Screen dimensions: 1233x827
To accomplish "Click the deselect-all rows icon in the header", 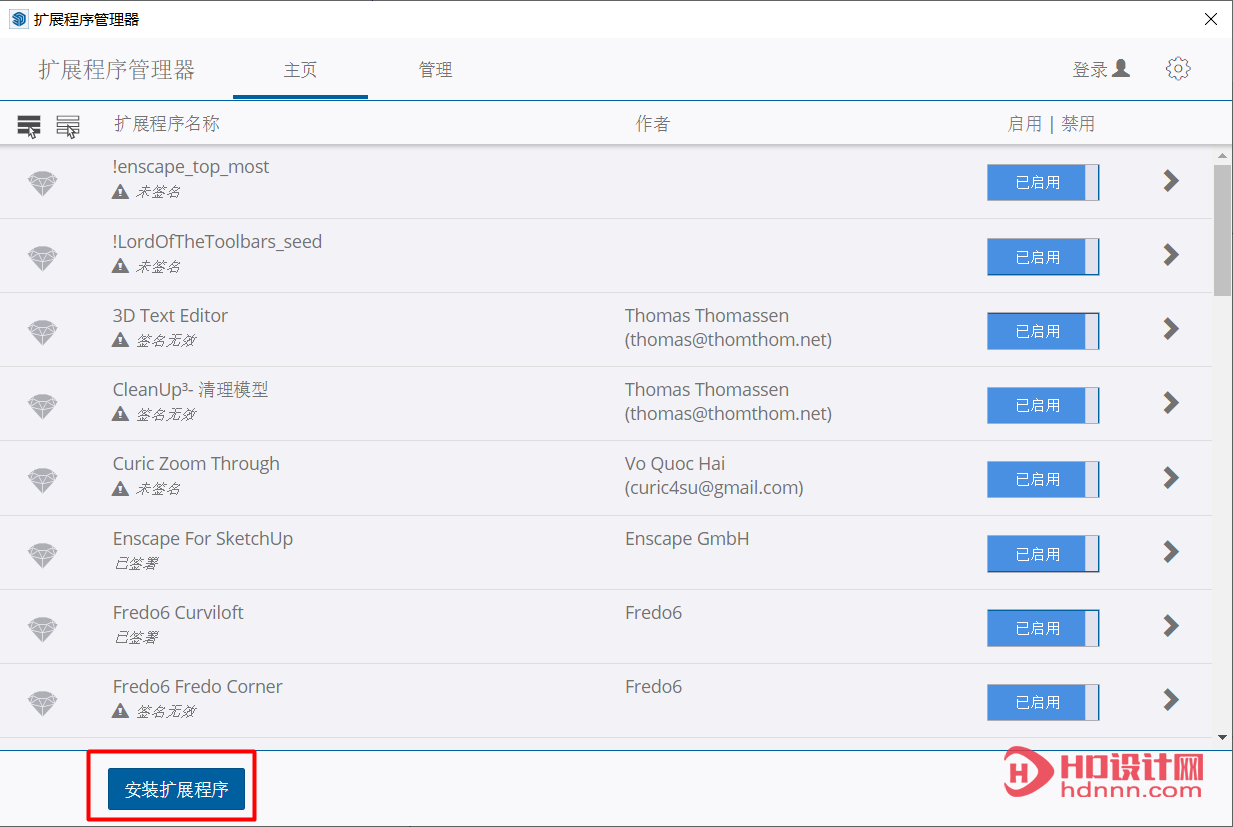I will [x=68, y=126].
